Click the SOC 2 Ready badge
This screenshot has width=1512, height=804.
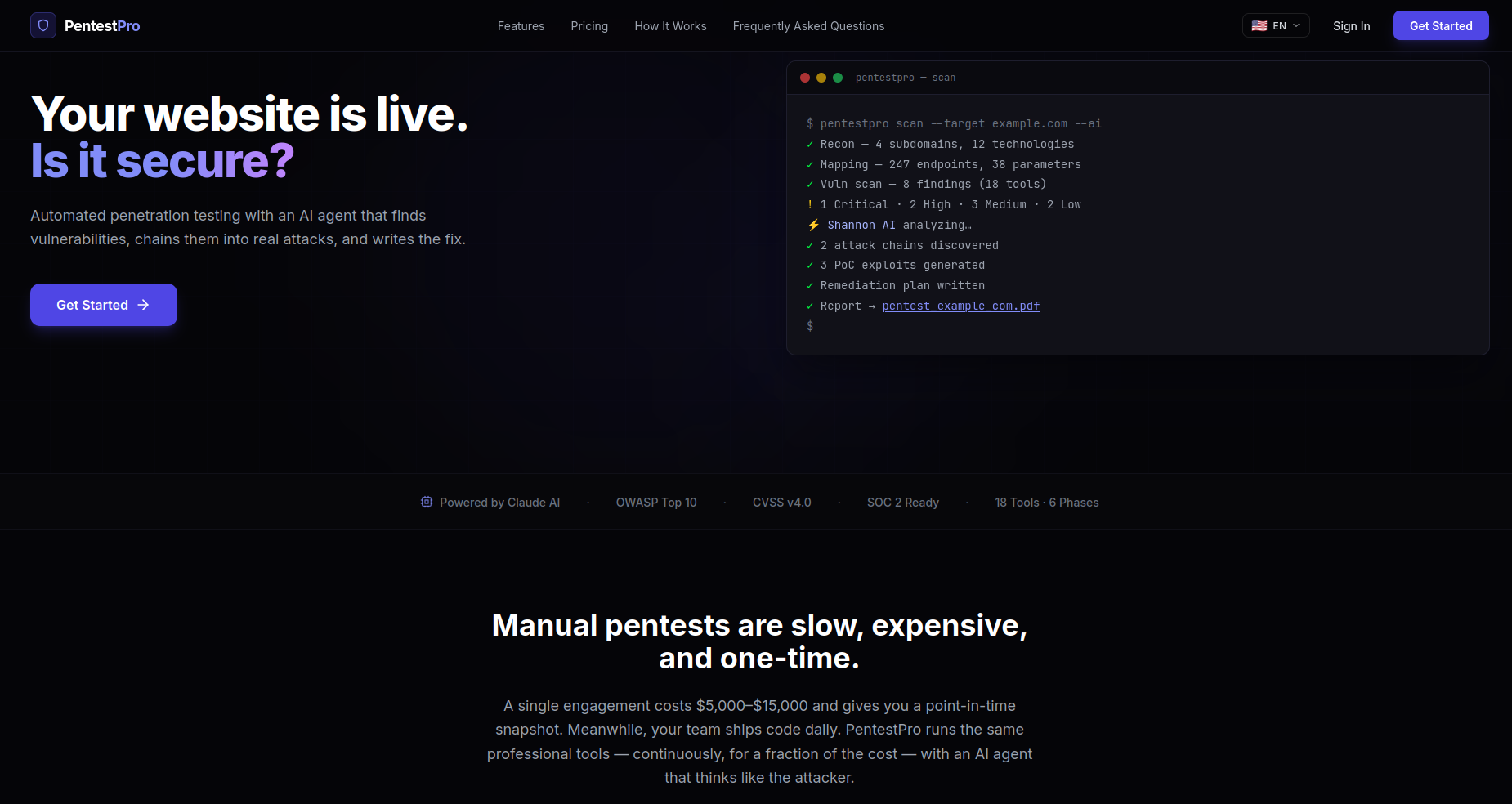pos(902,502)
